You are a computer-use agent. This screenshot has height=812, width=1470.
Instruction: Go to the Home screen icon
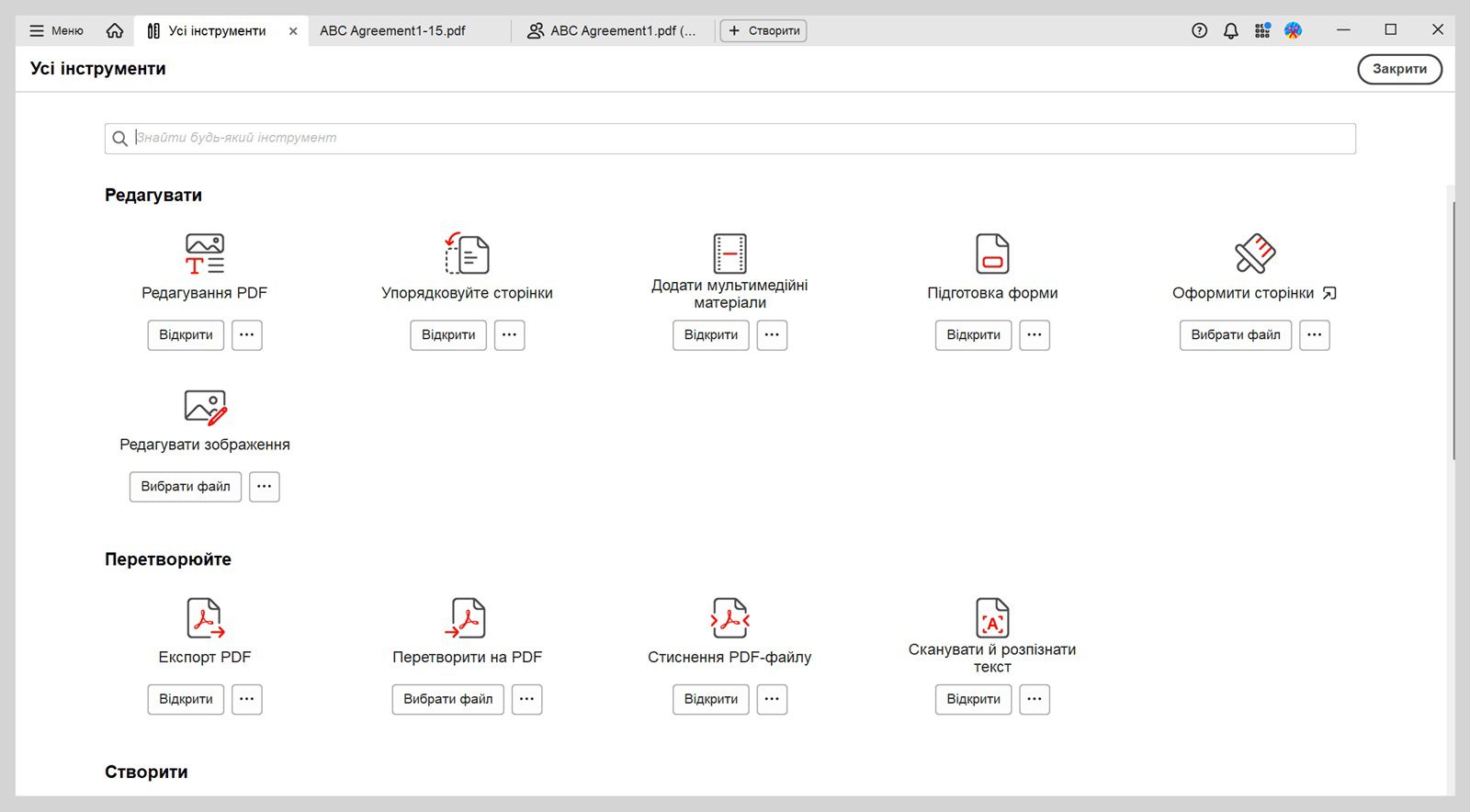(x=115, y=30)
